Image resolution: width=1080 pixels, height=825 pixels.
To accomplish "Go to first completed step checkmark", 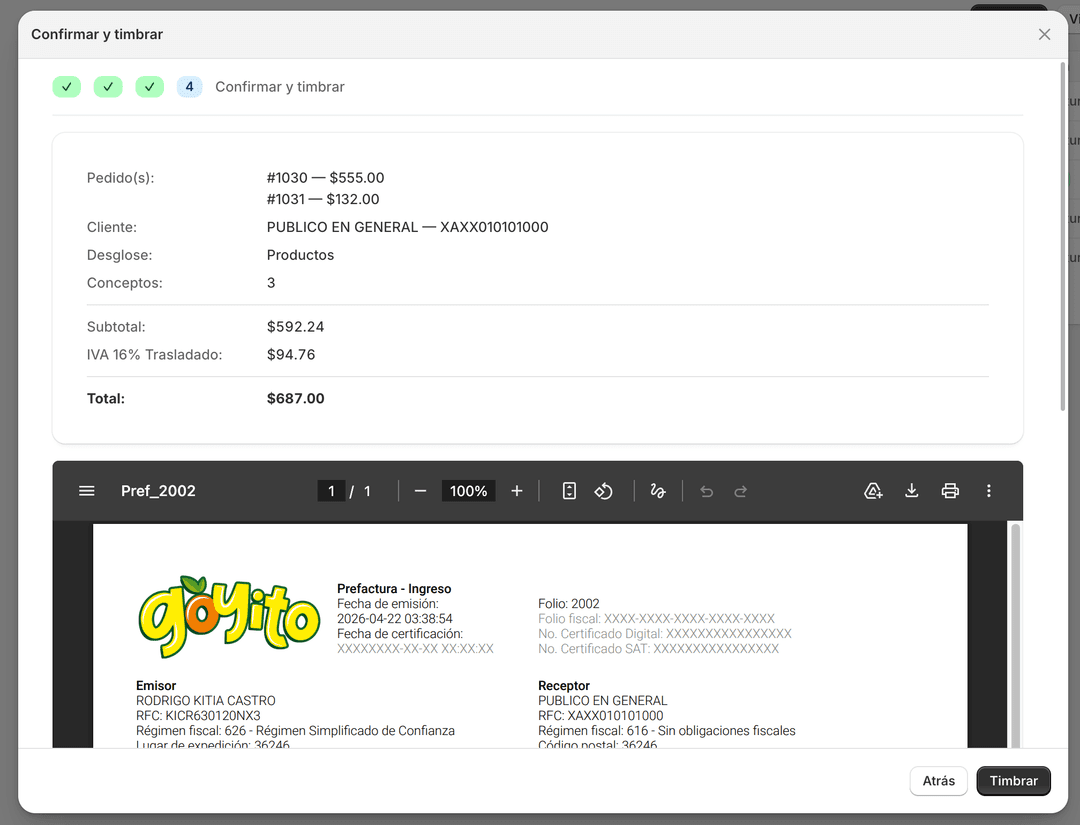I will tap(67, 87).
